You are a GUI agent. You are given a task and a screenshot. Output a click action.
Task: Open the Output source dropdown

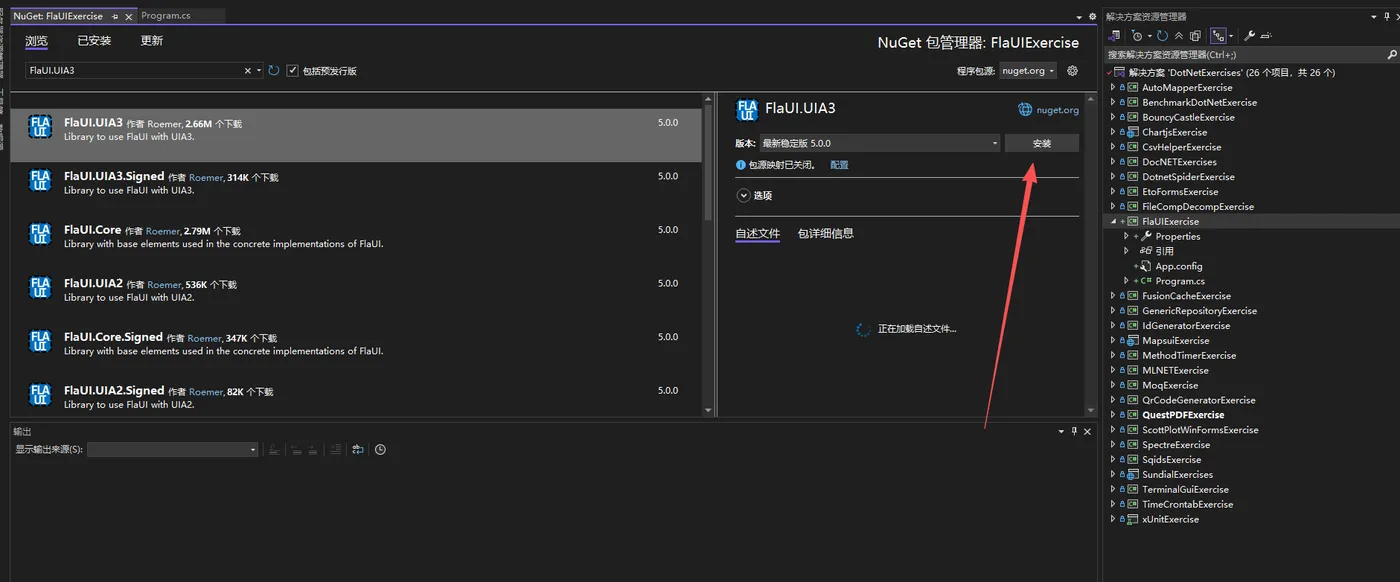click(x=173, y=450)
